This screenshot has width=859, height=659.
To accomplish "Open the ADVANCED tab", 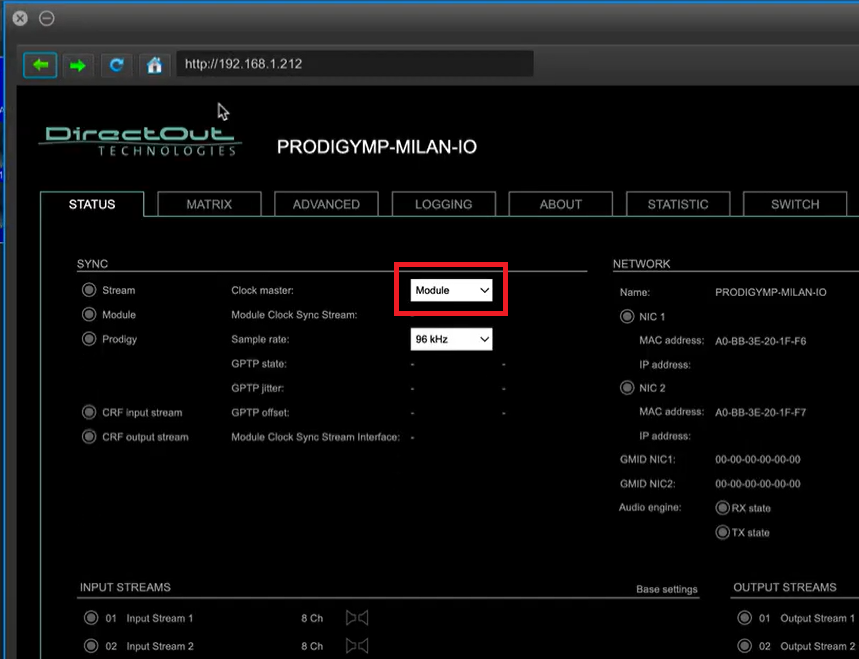I will pyautogui.click(x=327, y=204).
